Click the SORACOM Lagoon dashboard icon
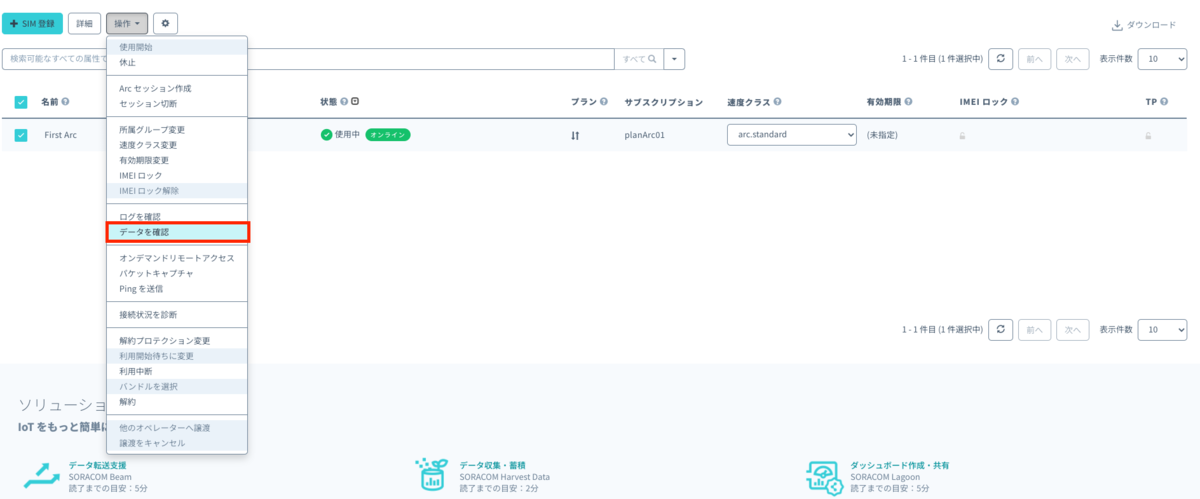 point(824,476)
